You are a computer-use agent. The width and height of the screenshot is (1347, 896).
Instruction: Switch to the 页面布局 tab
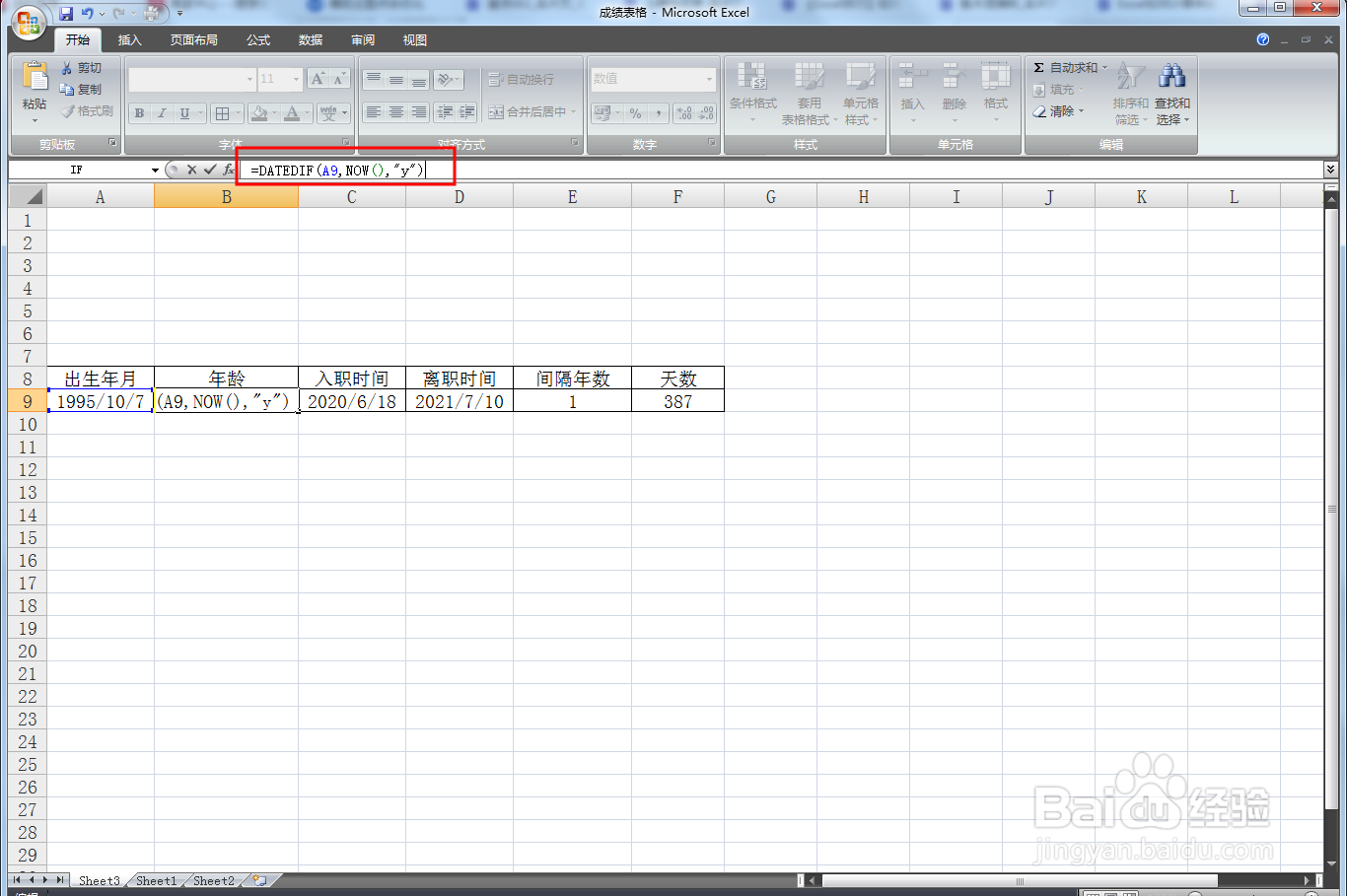tap(193, 40)
